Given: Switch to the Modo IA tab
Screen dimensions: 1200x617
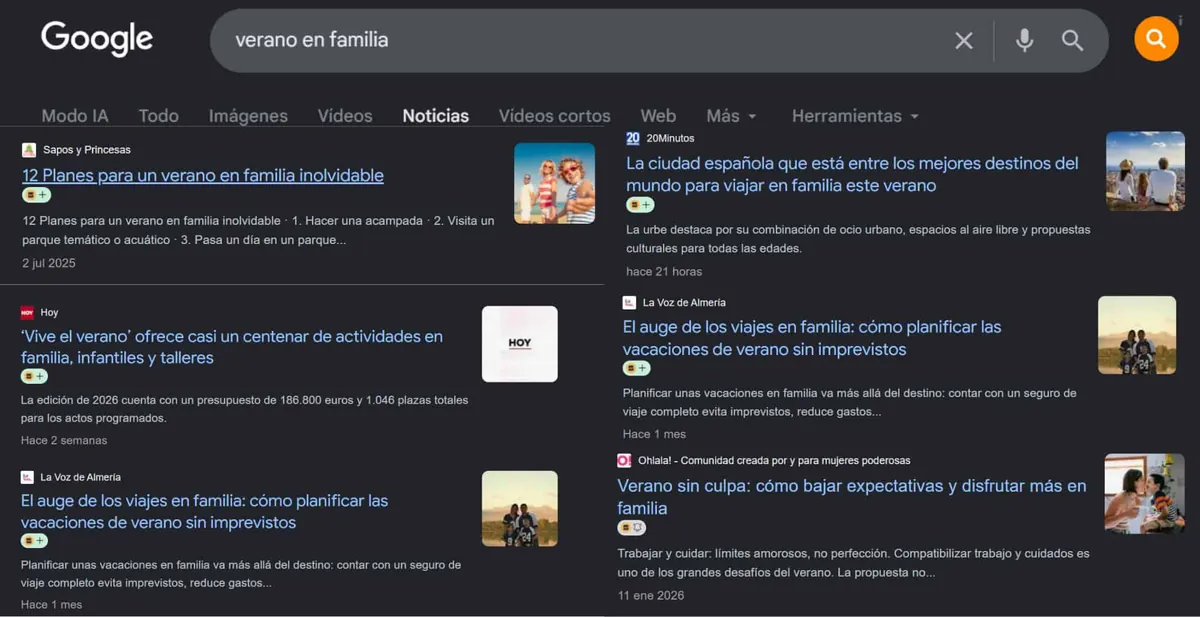Looking at the screenshot, I should point(75,116).
